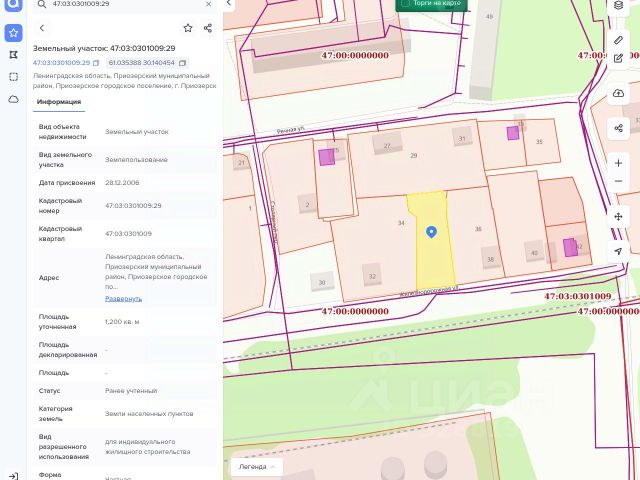Click the blue location marker pin
This screenshot has width=640, height=480.
coord(431,232)
